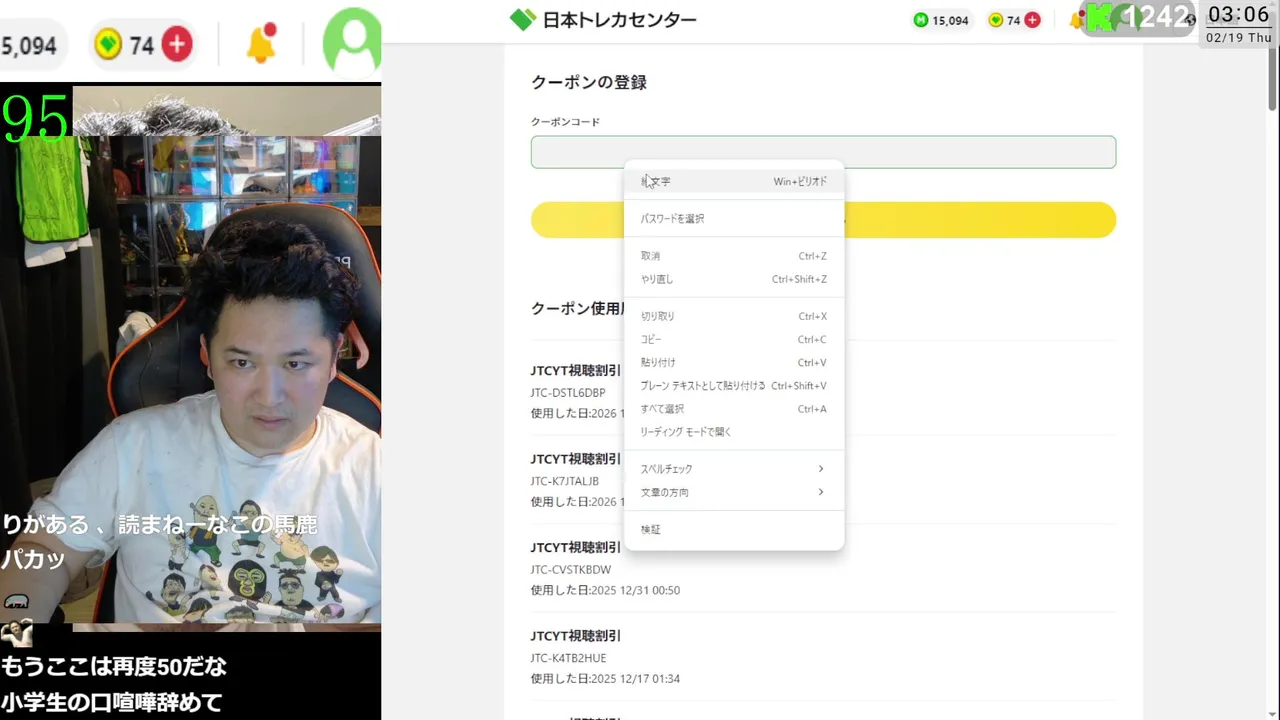The image size is (1280, 720).
Task: Select リーディングモードで開く menu entry
Action: pos(734,431)
